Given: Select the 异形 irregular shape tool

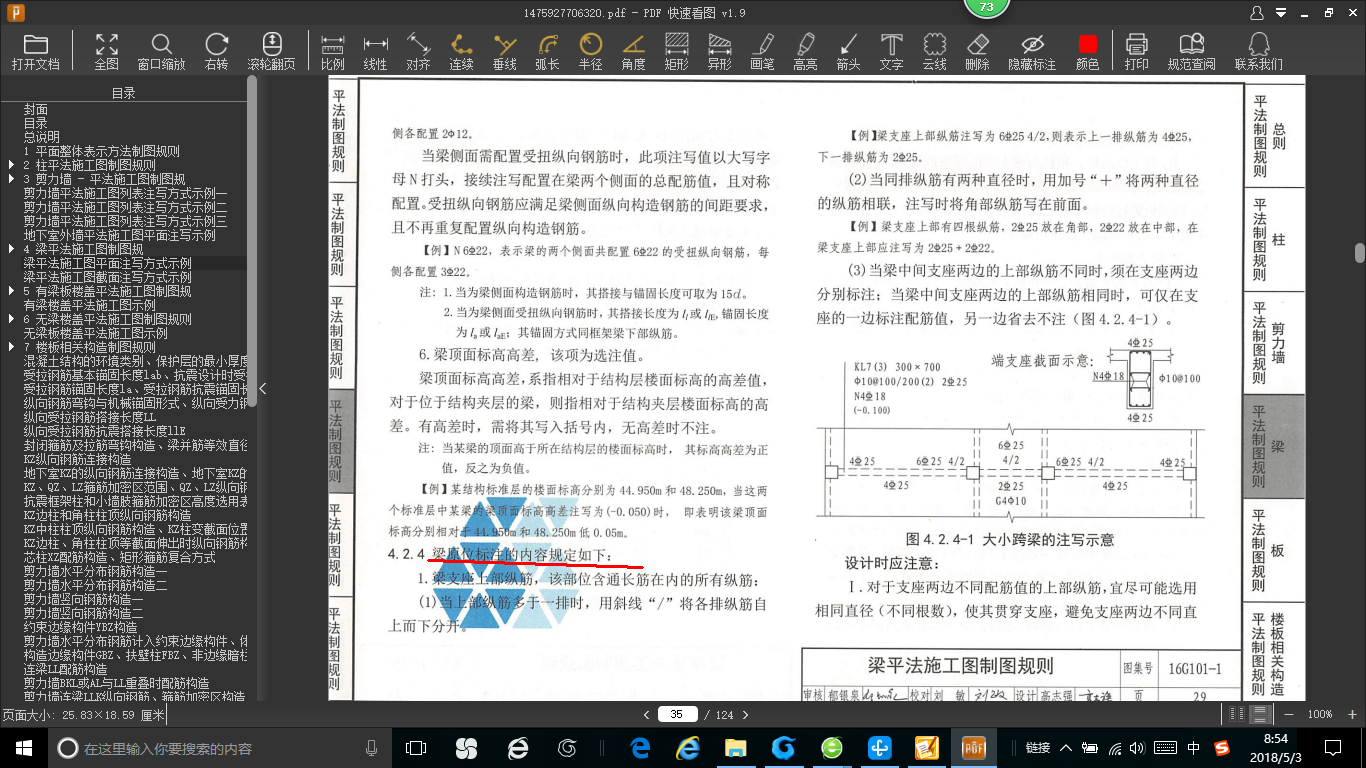Looking at the screenshot, I should point(719,51).
